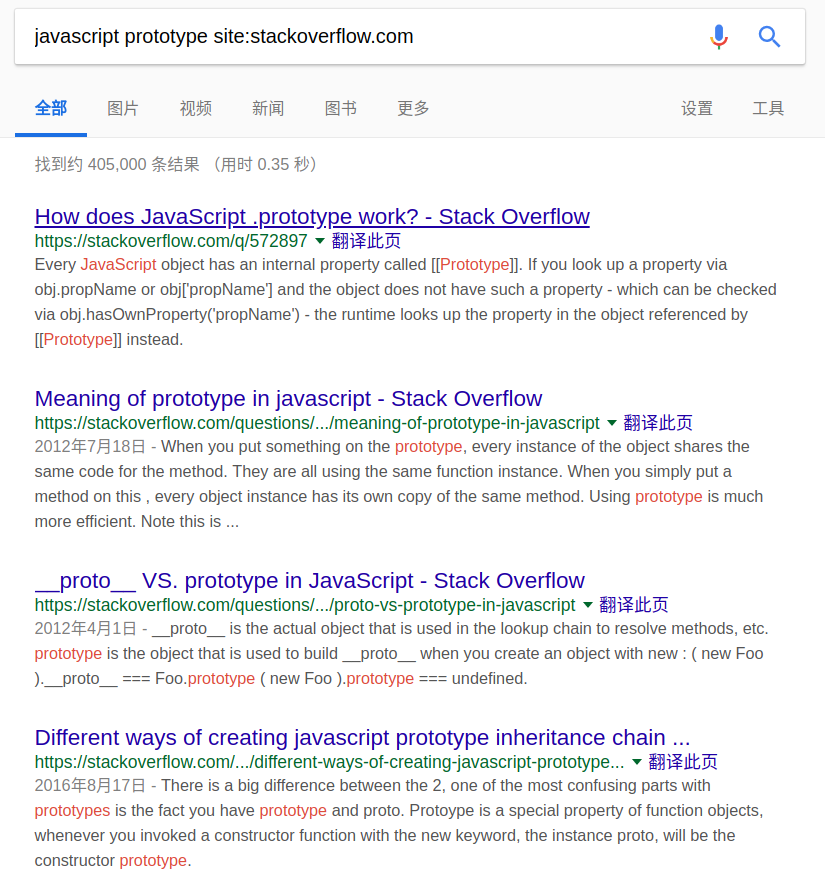Click the blue magnifier search icon
The image size is (825, 894).
point(769,36)
